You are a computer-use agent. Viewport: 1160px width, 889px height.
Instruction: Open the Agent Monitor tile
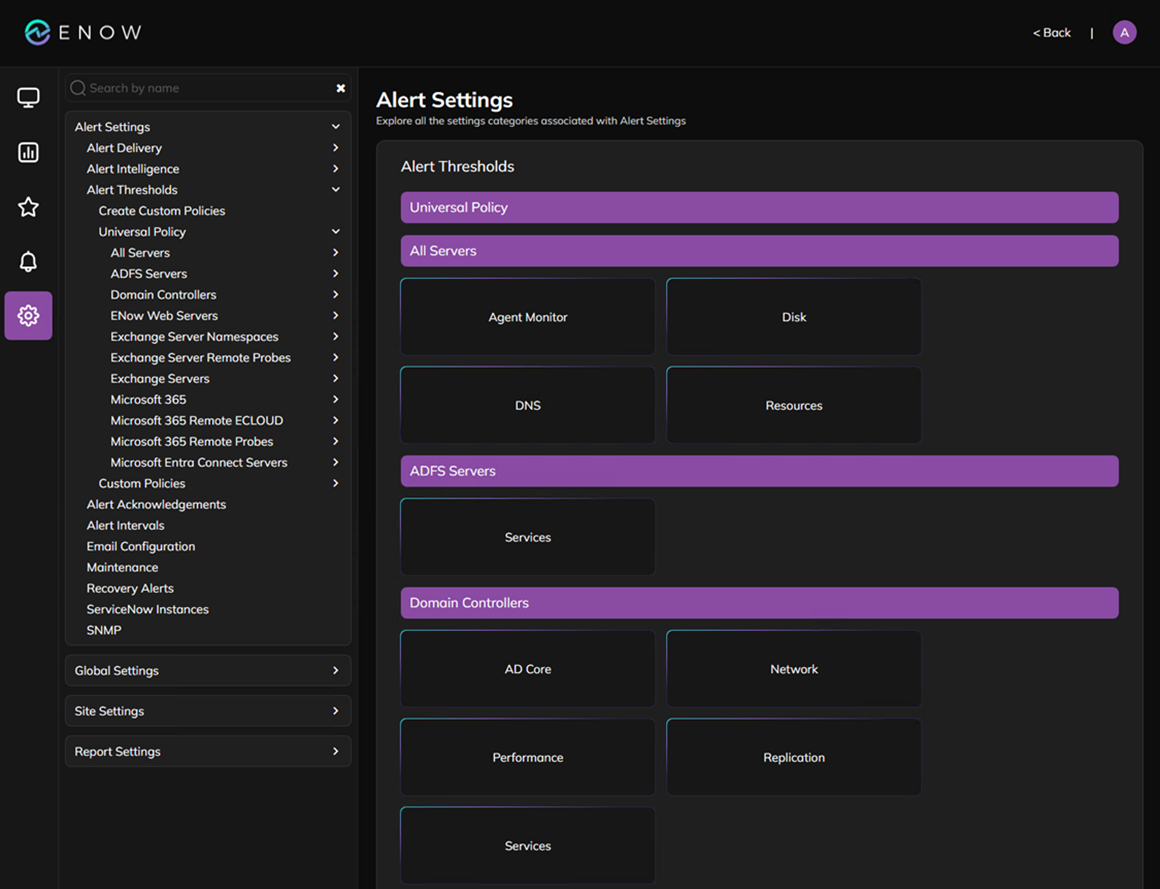point(527,317)
